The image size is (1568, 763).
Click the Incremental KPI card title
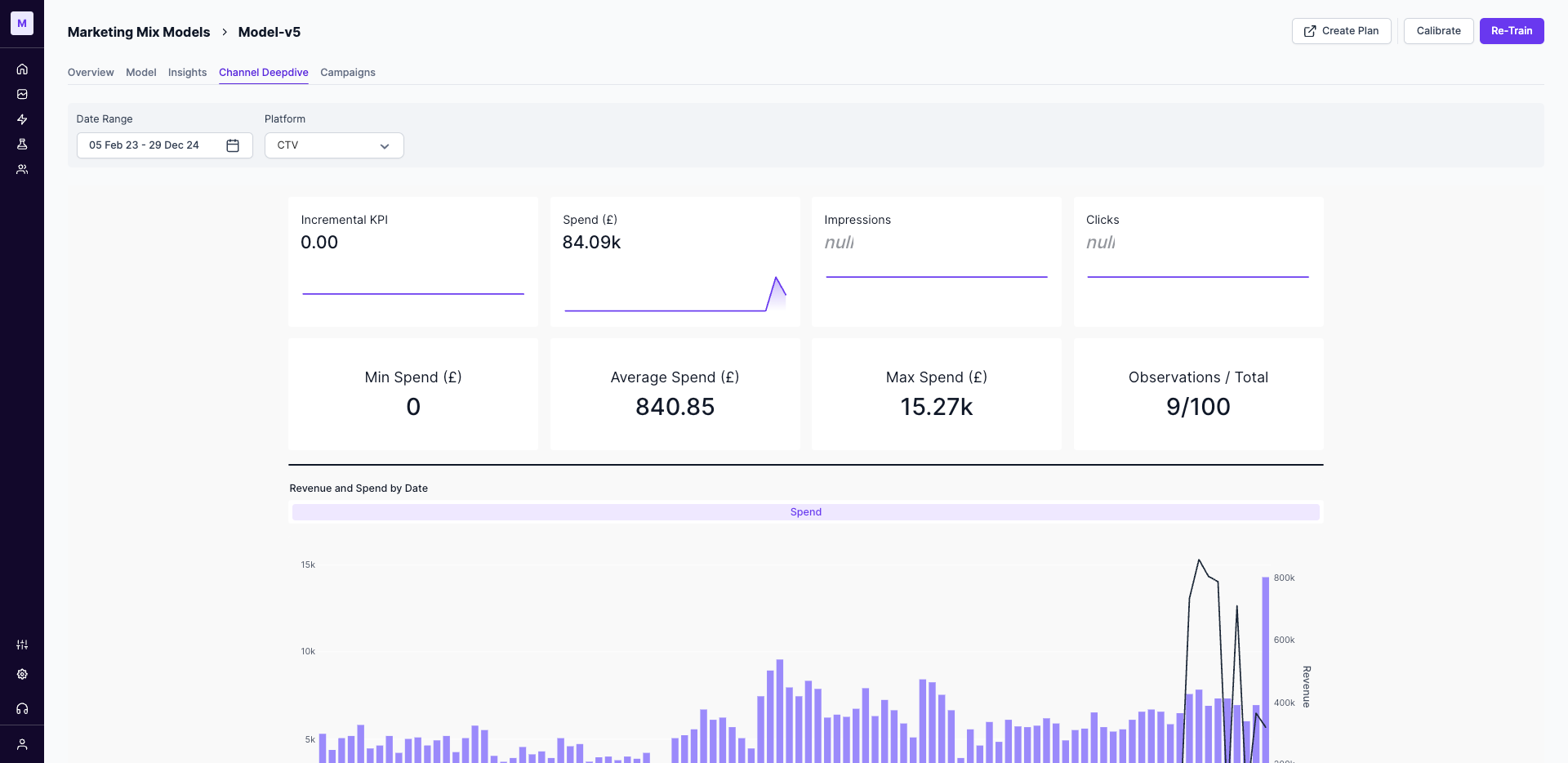pyautogui.click(x=345, y=220)
